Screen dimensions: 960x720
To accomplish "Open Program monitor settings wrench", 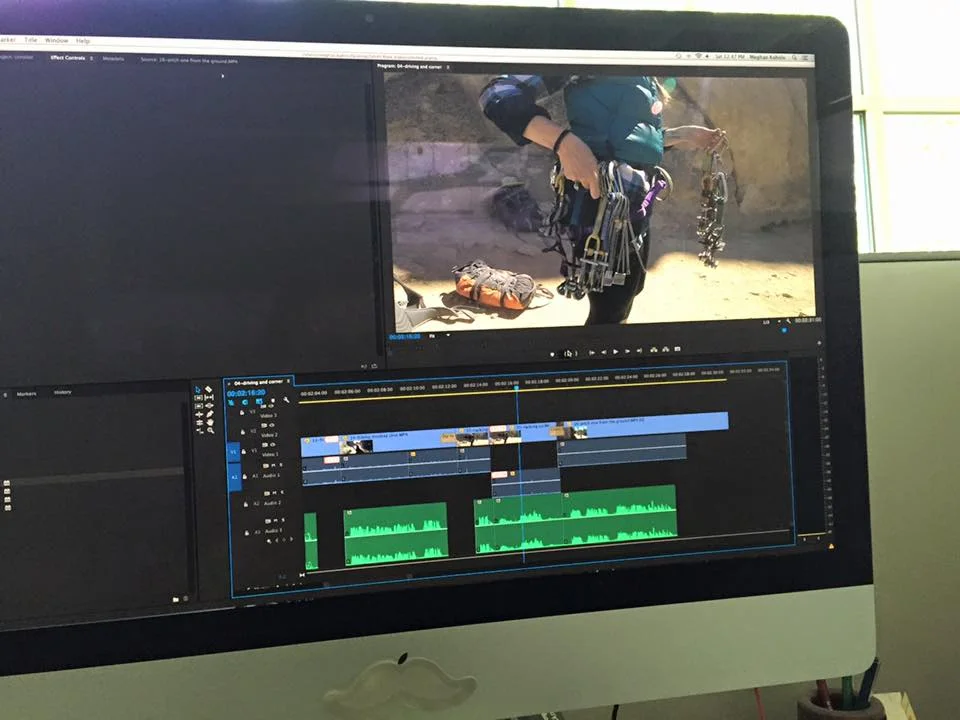I will click(x=789, y=321).
